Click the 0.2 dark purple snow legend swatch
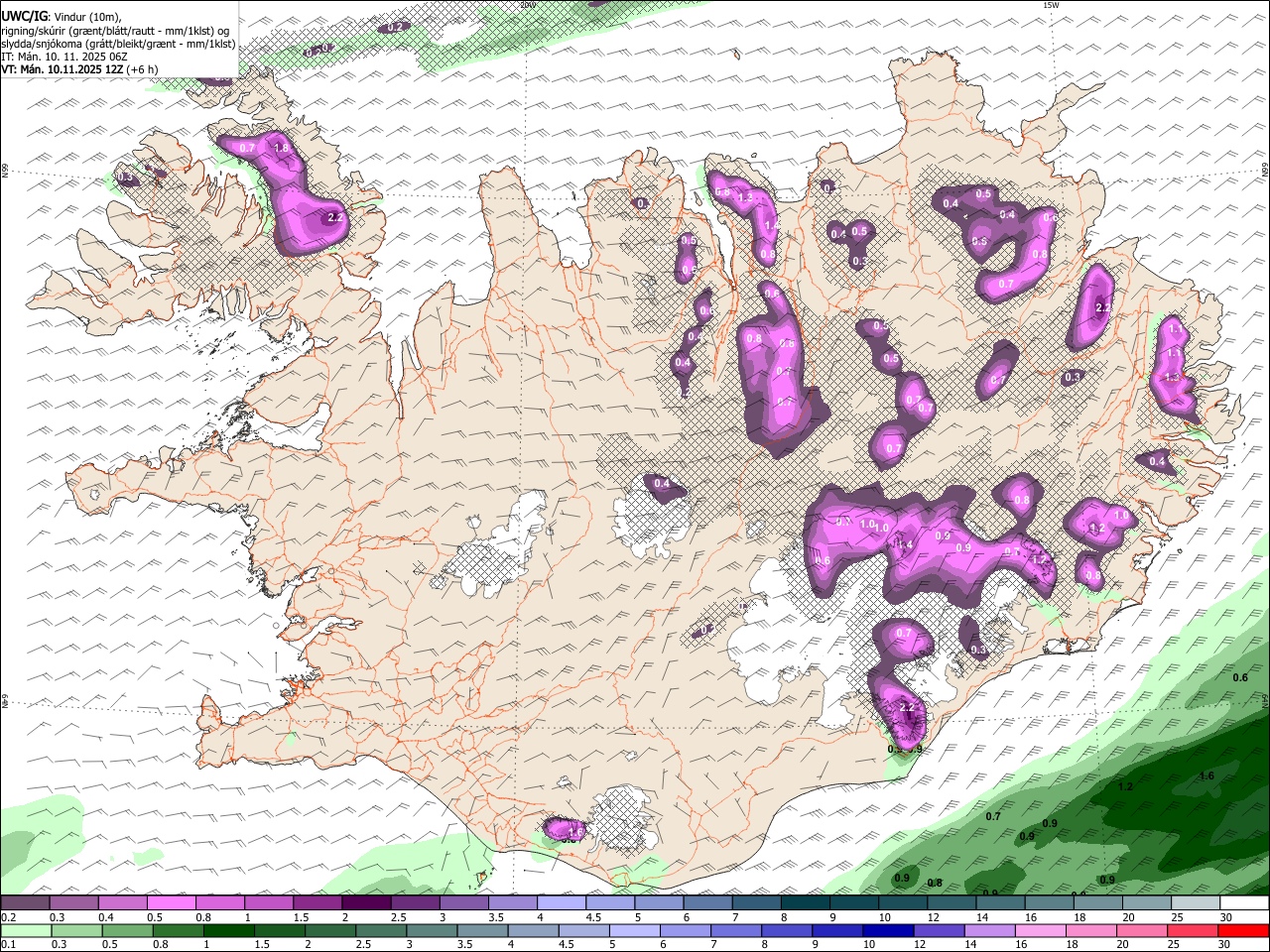Screen dimensions: 1270x952 (25, 903)
